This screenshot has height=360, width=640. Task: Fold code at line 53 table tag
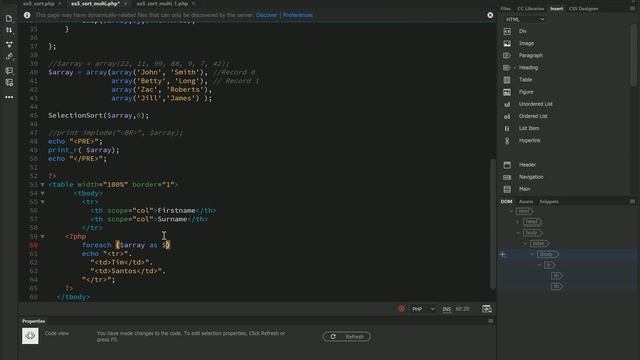click(42, 185)
